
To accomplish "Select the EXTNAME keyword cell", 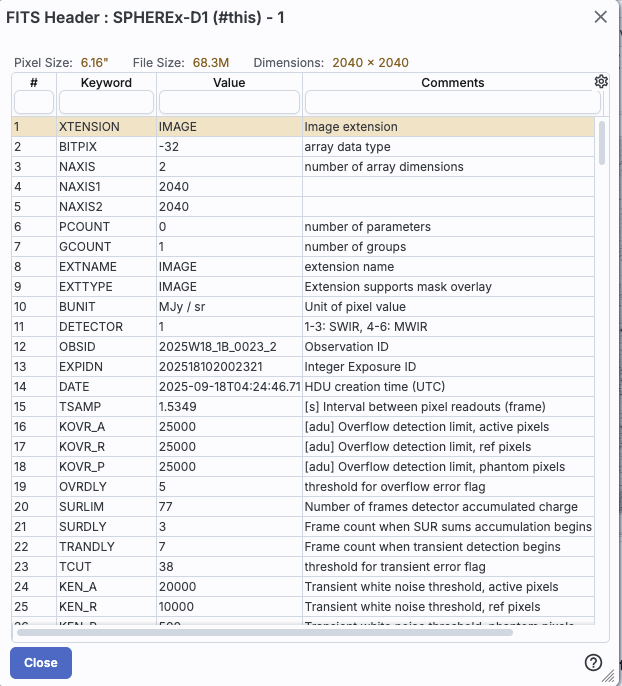I will pyautogui.click(x=106, y=267).
